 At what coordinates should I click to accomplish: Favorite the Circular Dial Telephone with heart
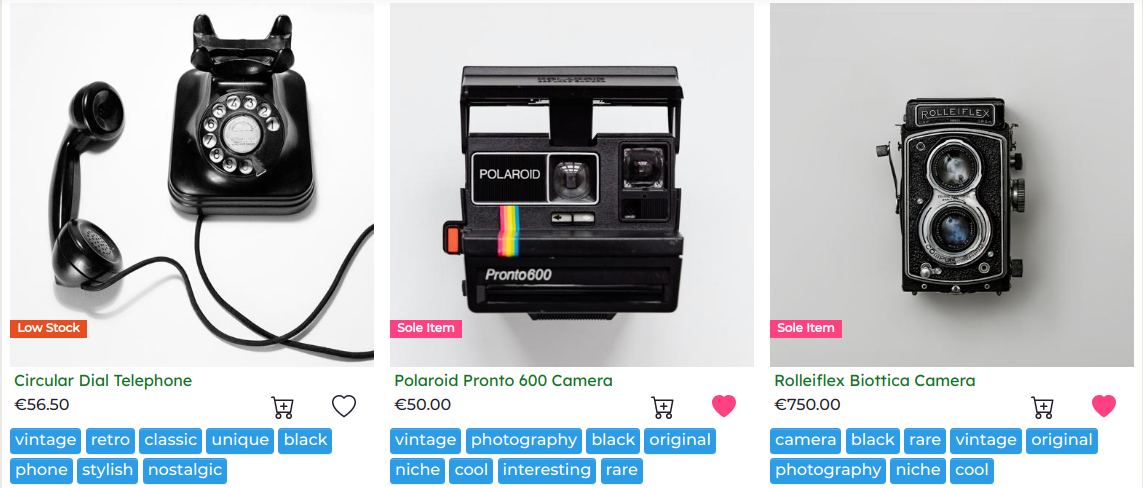[x=344, y=406]
